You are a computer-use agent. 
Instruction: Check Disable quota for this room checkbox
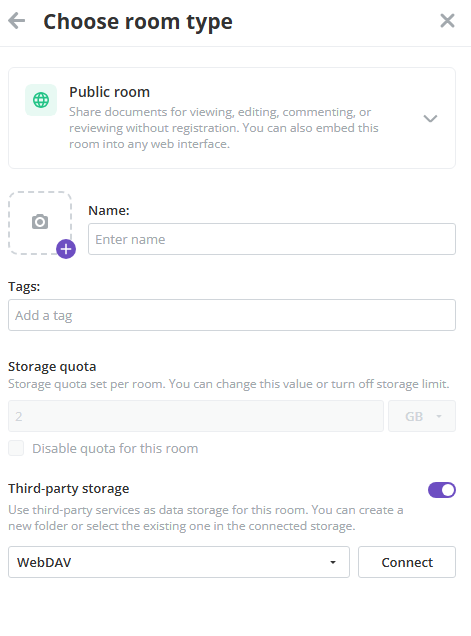pyautogui.click(x=16, y=448)
